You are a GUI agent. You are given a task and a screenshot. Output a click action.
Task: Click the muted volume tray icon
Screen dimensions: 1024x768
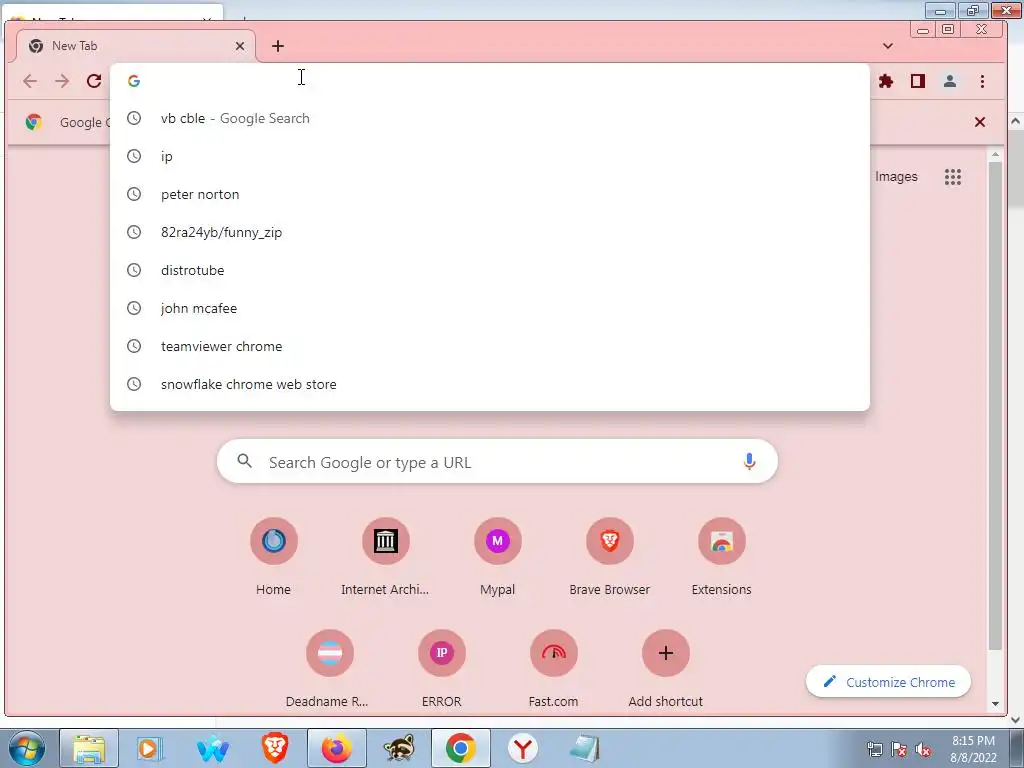(x=923, y=750)
